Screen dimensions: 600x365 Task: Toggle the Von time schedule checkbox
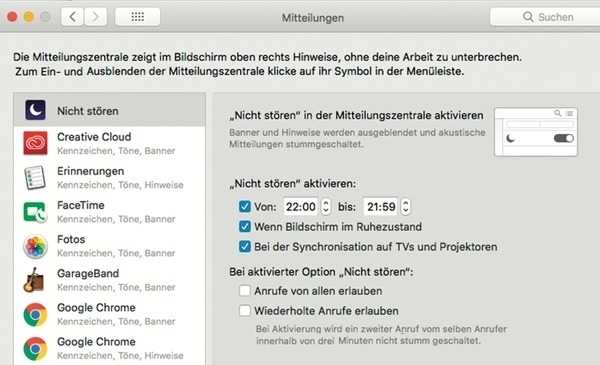[x=245, y=207]
